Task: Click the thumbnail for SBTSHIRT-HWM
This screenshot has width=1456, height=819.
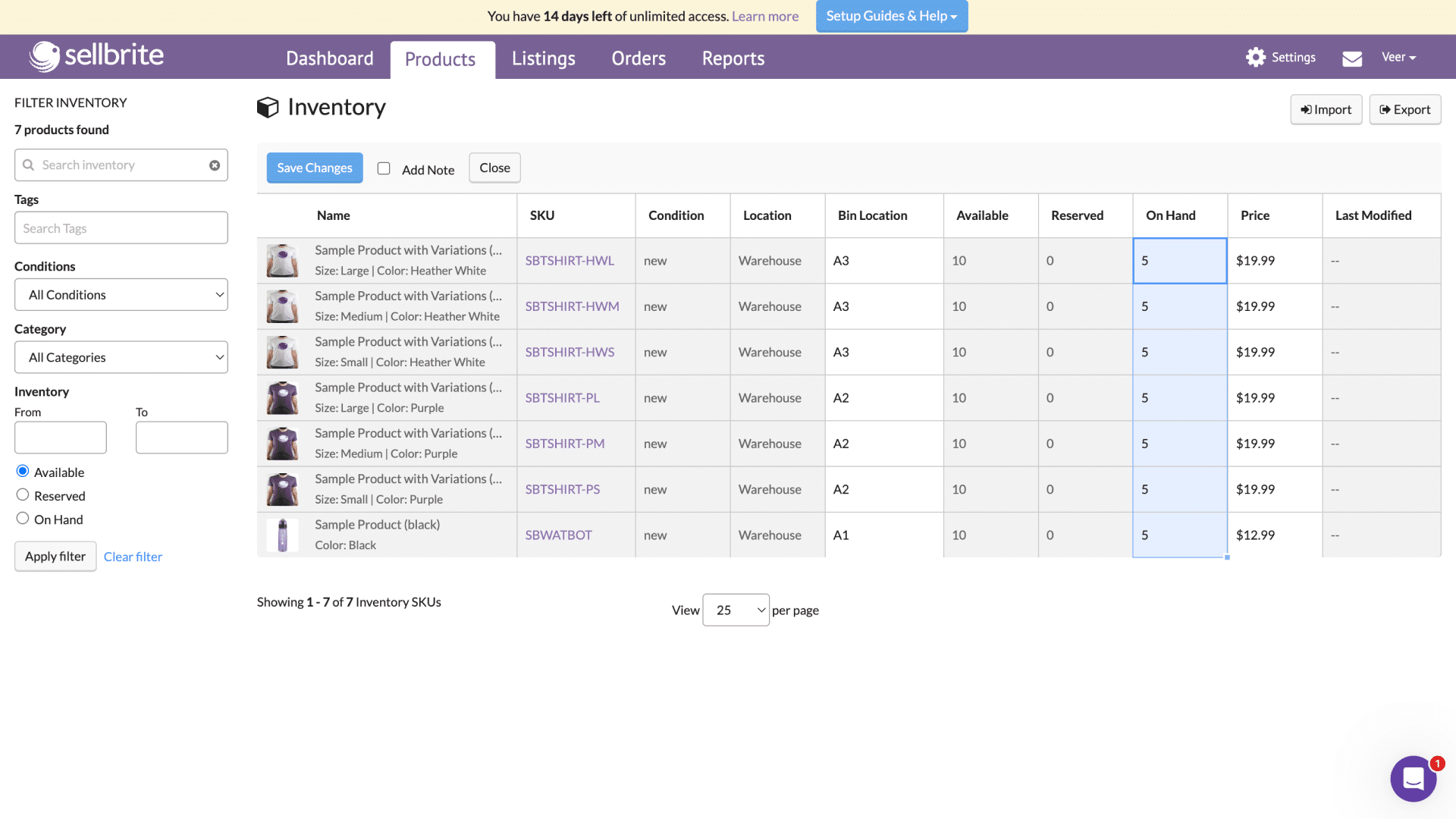Action: point(282,306)
